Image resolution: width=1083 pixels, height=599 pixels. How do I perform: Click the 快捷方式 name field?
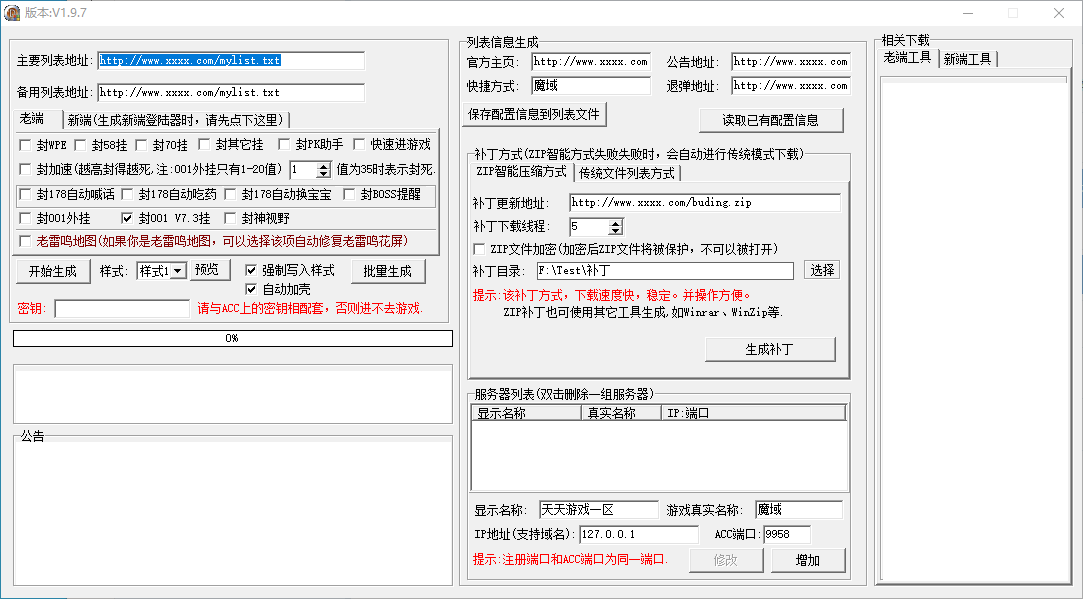(x=591, y=86)
